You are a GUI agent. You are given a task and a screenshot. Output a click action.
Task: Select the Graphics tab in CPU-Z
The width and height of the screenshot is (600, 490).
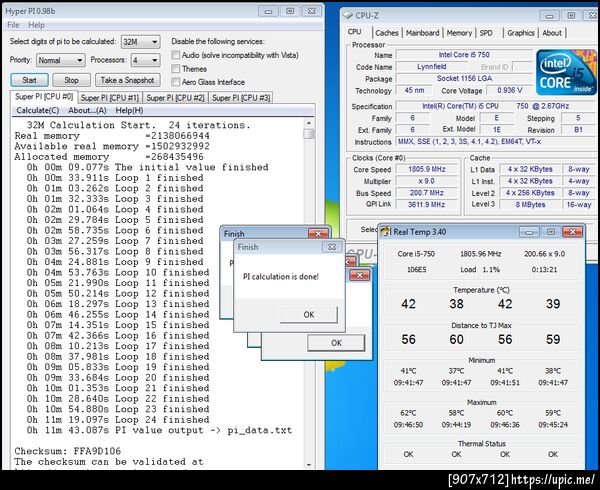(520, 33)
